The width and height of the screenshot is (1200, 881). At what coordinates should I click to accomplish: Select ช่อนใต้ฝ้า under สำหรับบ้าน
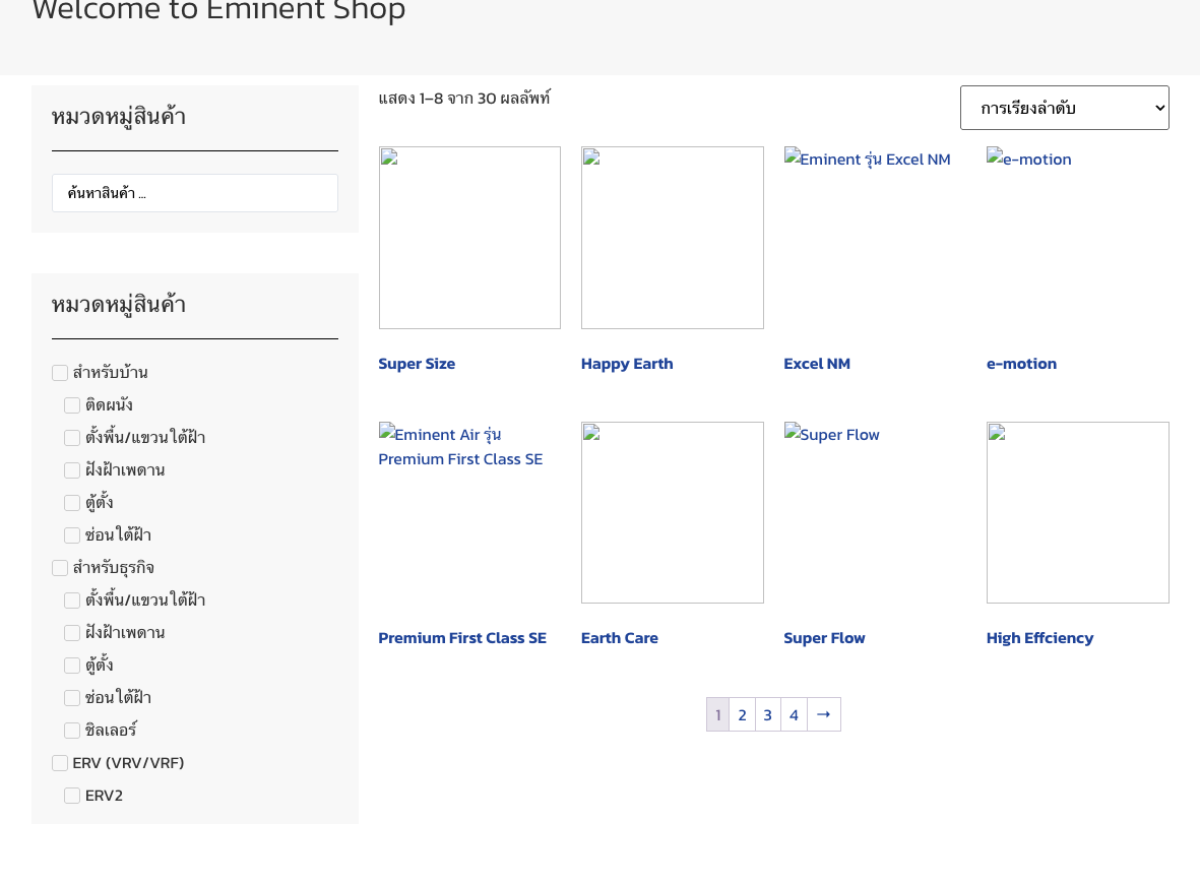72,535
